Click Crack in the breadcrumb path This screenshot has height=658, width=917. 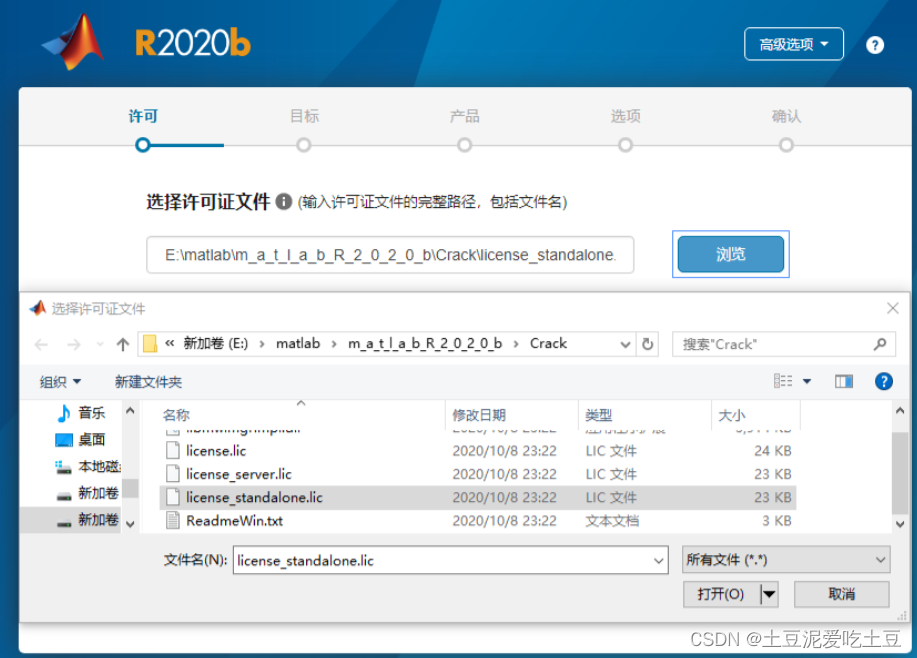click(x=549, y=343)
